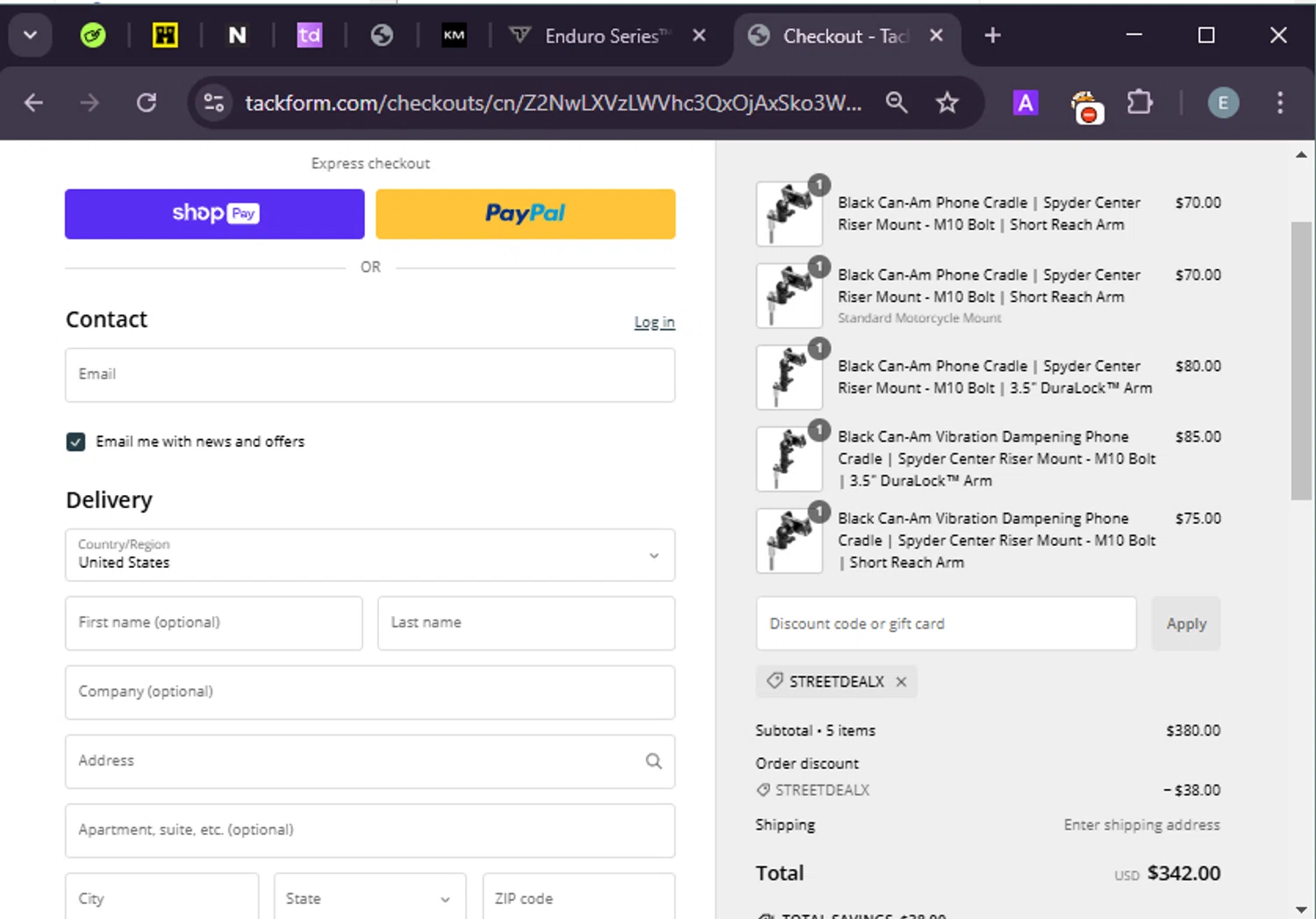The height and width of the screenshot is (919, 1316).
Task: Focus the Email contact field
Action: coord(370,375)
